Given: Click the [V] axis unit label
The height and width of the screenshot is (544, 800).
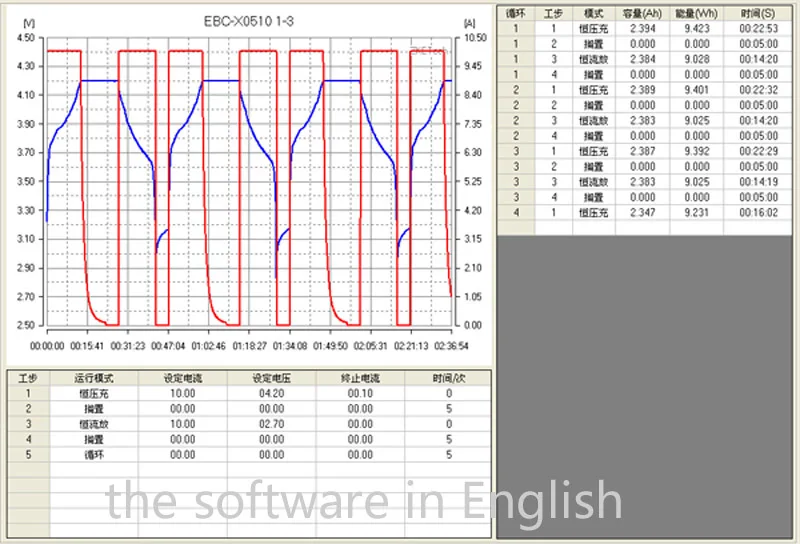Looking at the screenshot, I should point(29,23).
